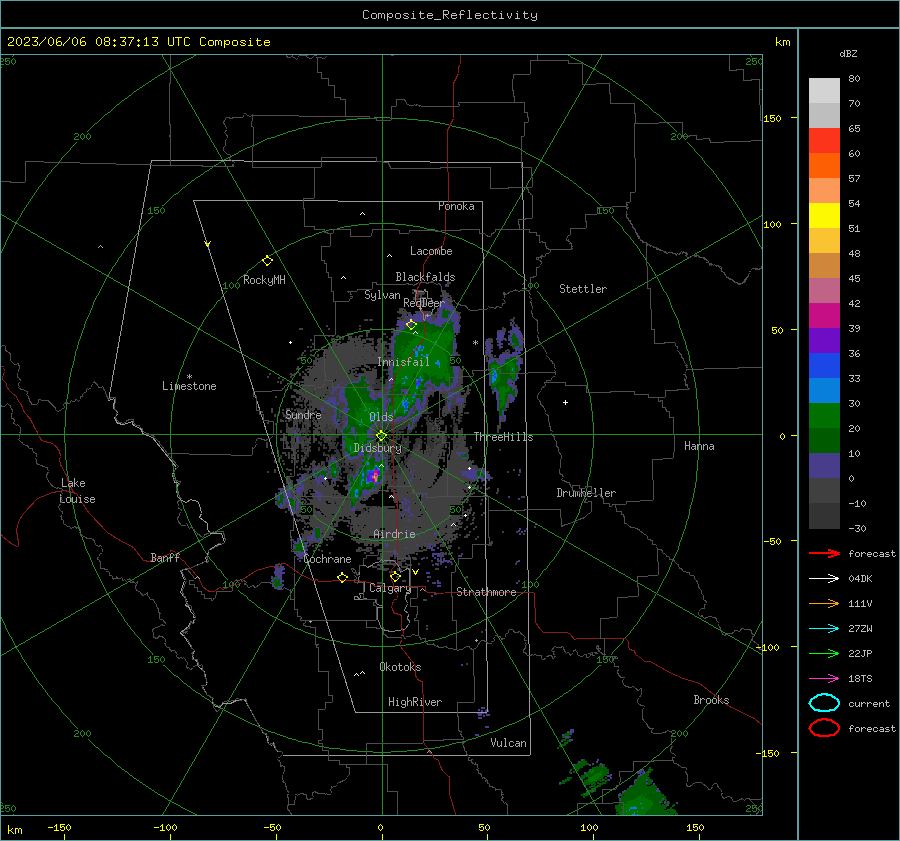Click the Vulcan label
Viewport: 900px width, 841px height.
coord(508,743)
